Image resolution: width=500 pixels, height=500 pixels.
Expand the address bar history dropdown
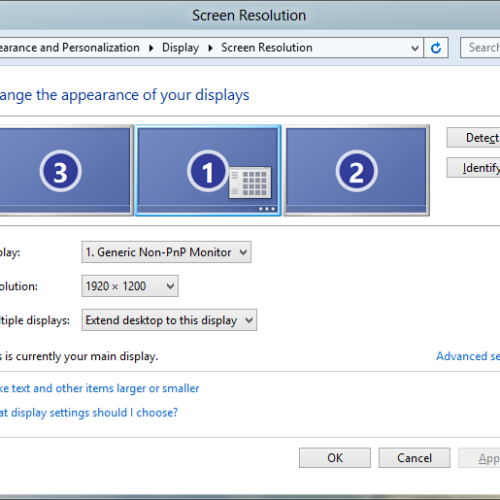[415, 48]
